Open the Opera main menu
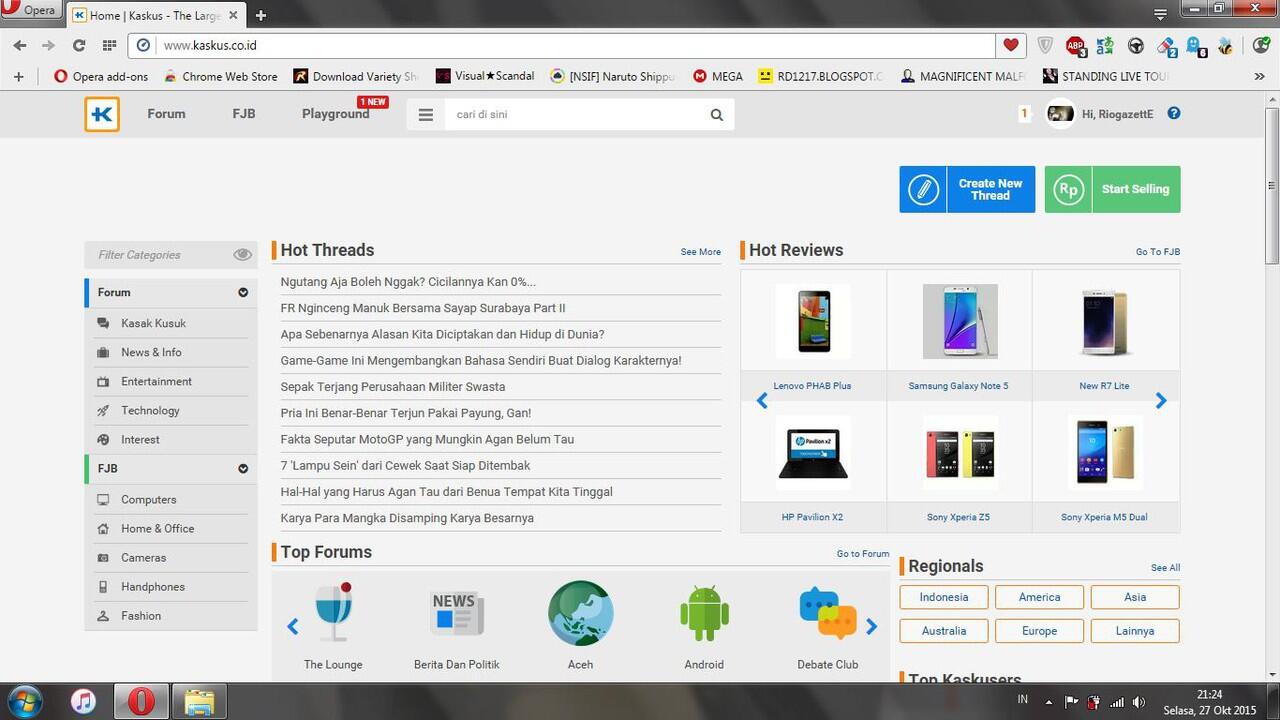This screenshot has height=720, width=1280. click(x=29, y=11)
